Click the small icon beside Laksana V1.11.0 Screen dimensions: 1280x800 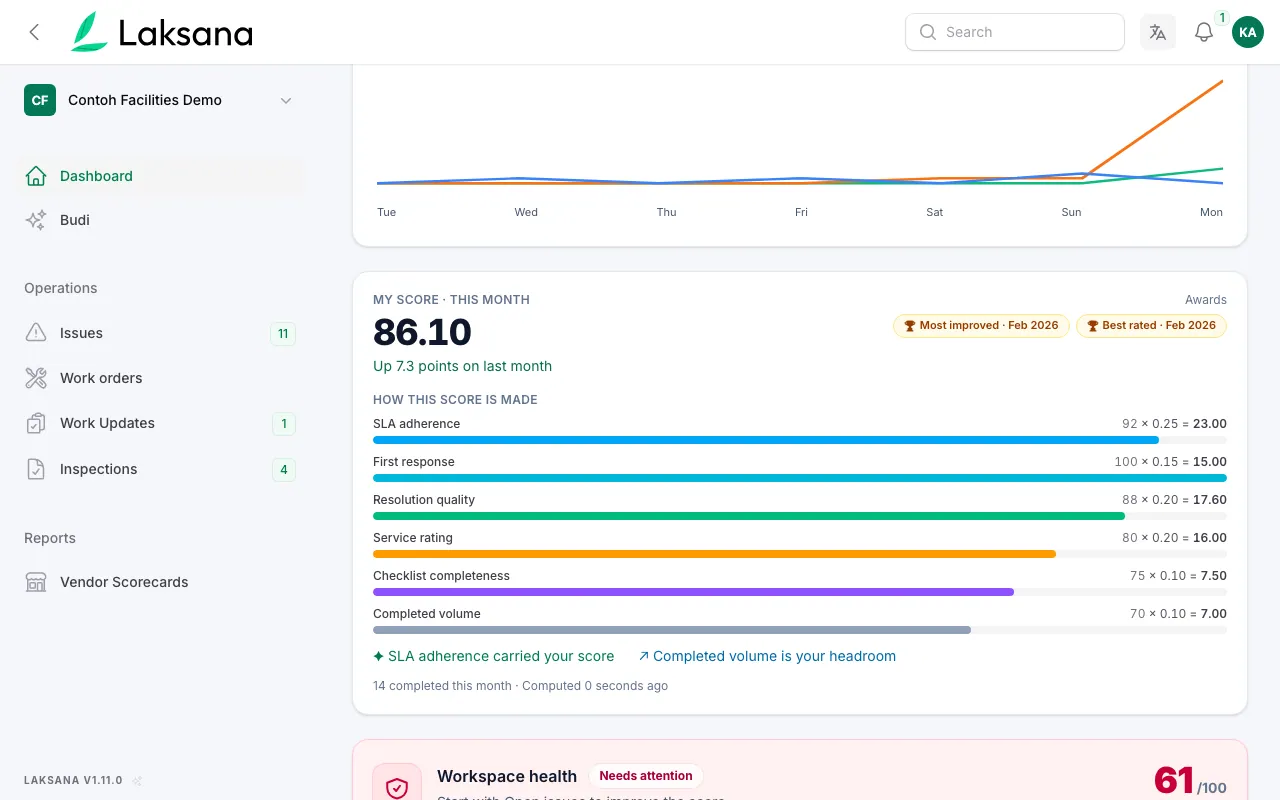(x=137, y=781)
